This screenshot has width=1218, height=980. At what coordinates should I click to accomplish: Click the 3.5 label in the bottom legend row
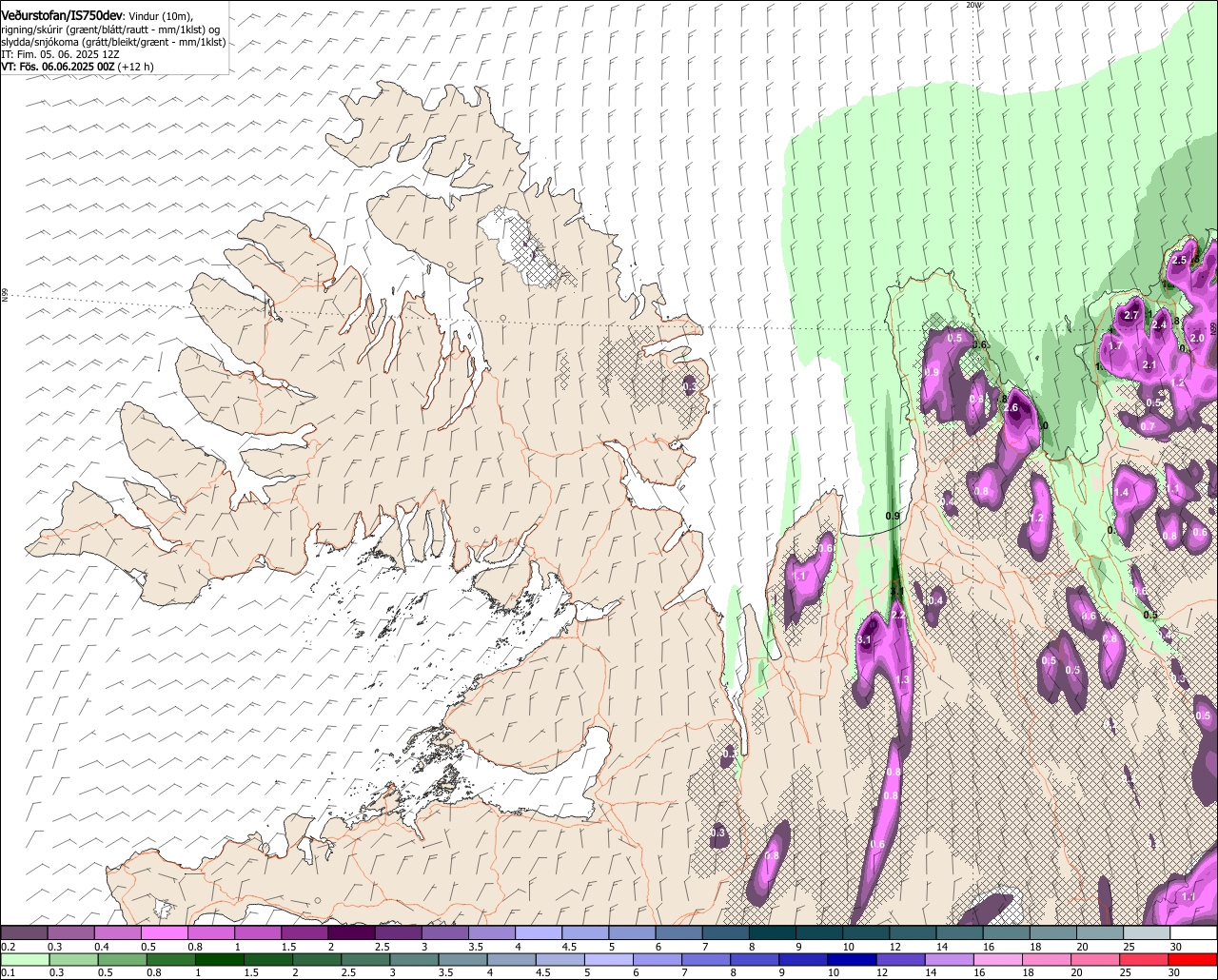click(x=445, y=972)
